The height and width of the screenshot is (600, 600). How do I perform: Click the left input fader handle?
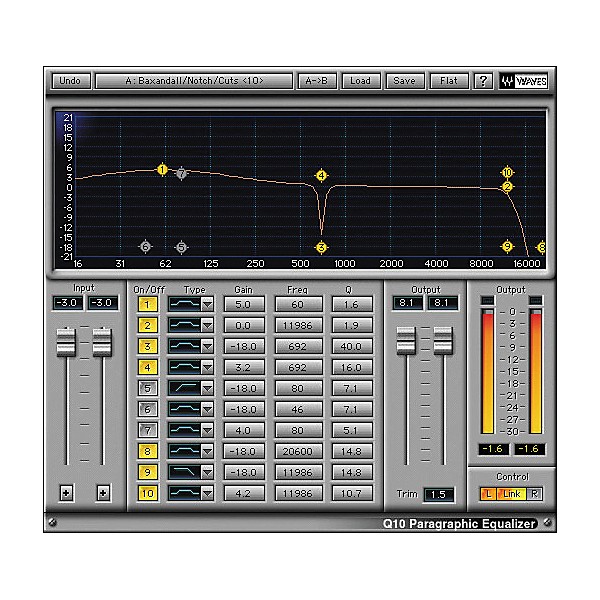coord(66,342)
